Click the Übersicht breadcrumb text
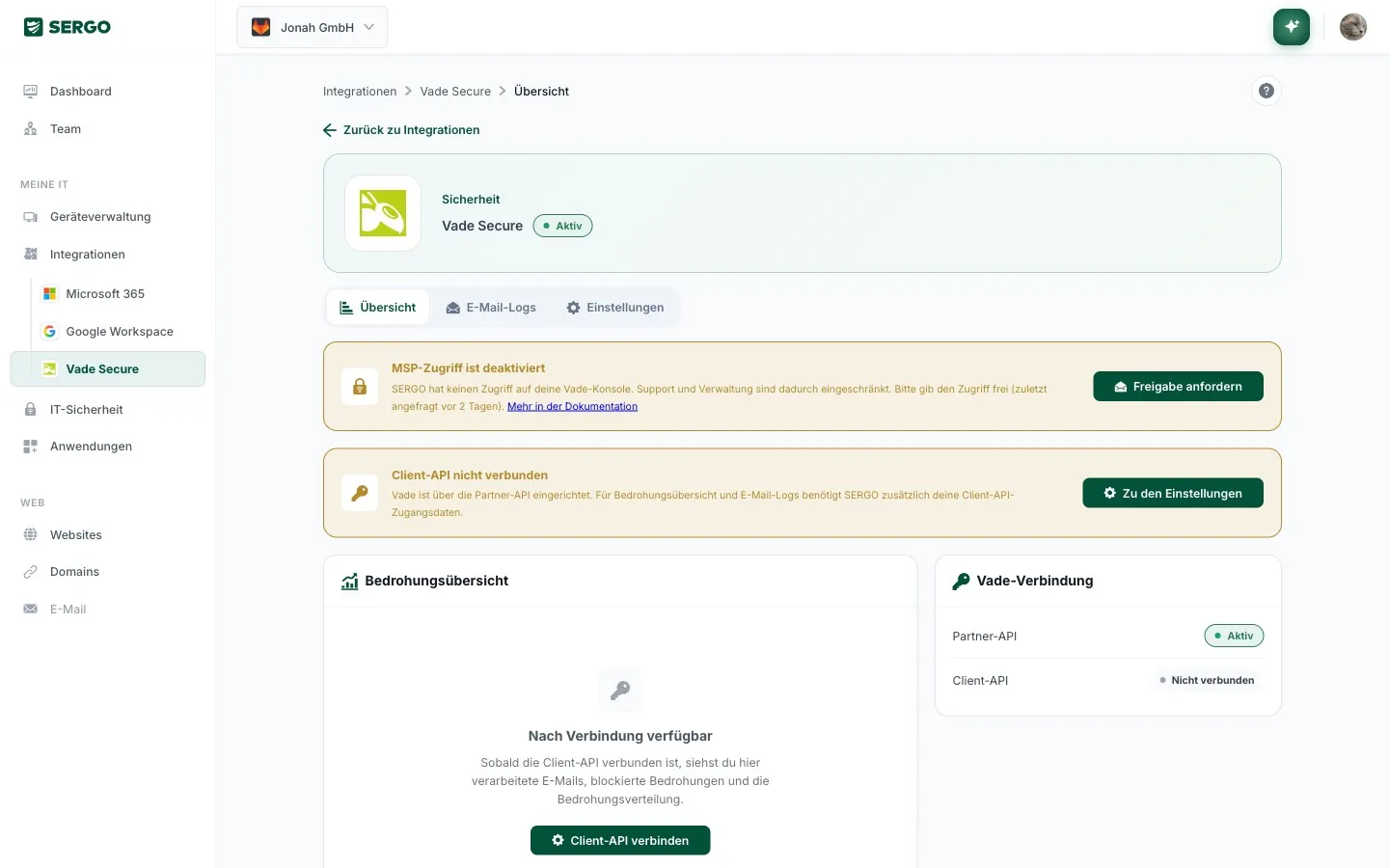Screen dimensions: 1389x868 tap(541, 92)
